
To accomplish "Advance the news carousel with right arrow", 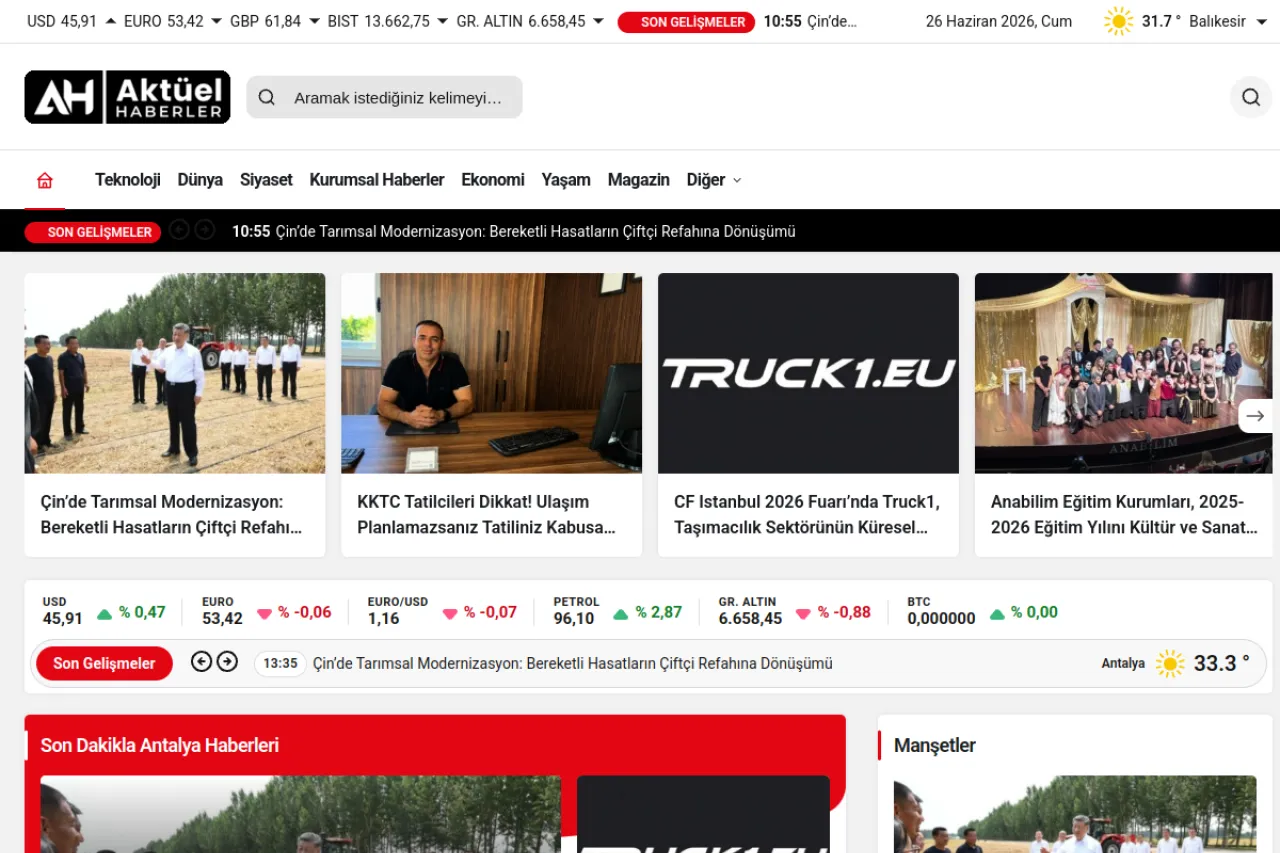I will click(x=1255, y=416).
